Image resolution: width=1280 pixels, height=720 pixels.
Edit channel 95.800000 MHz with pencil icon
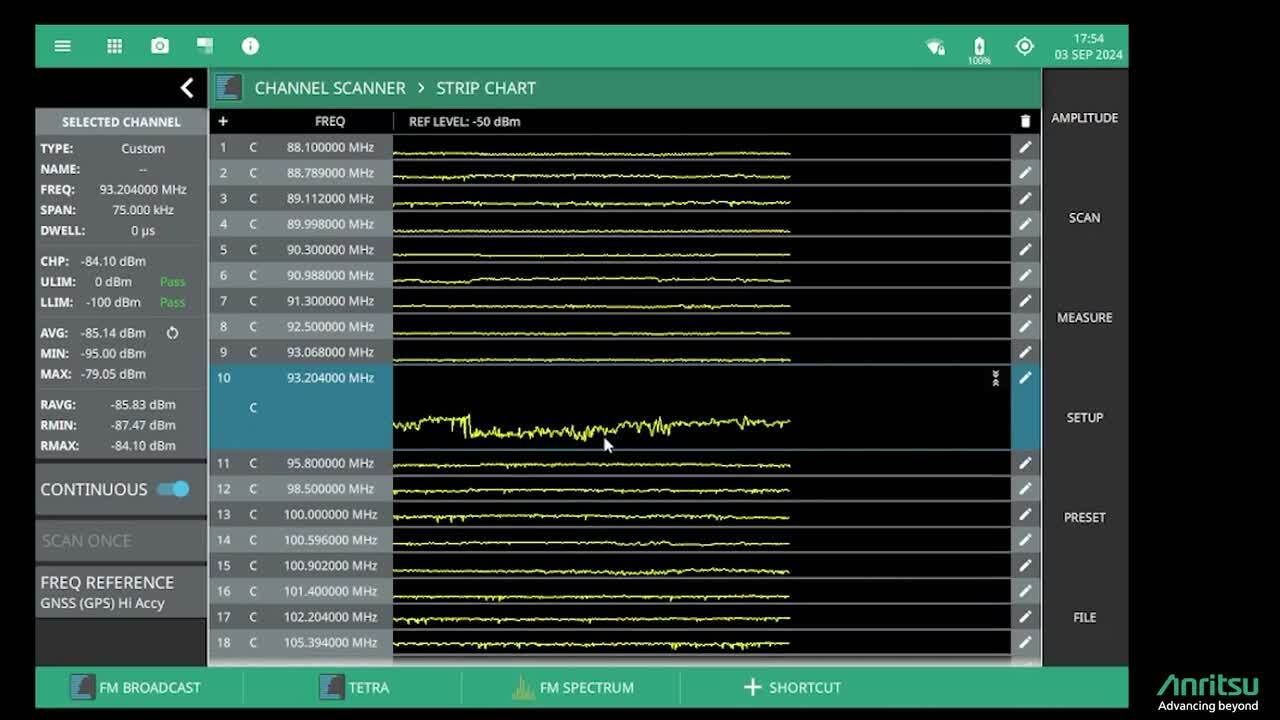[x=1025, y=463]
